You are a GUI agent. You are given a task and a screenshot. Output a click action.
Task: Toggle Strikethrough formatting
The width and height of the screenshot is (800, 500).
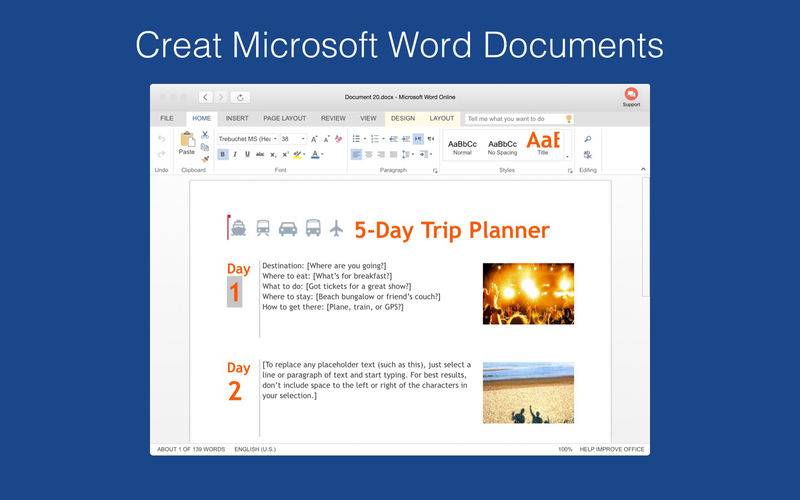click(260, 154)
